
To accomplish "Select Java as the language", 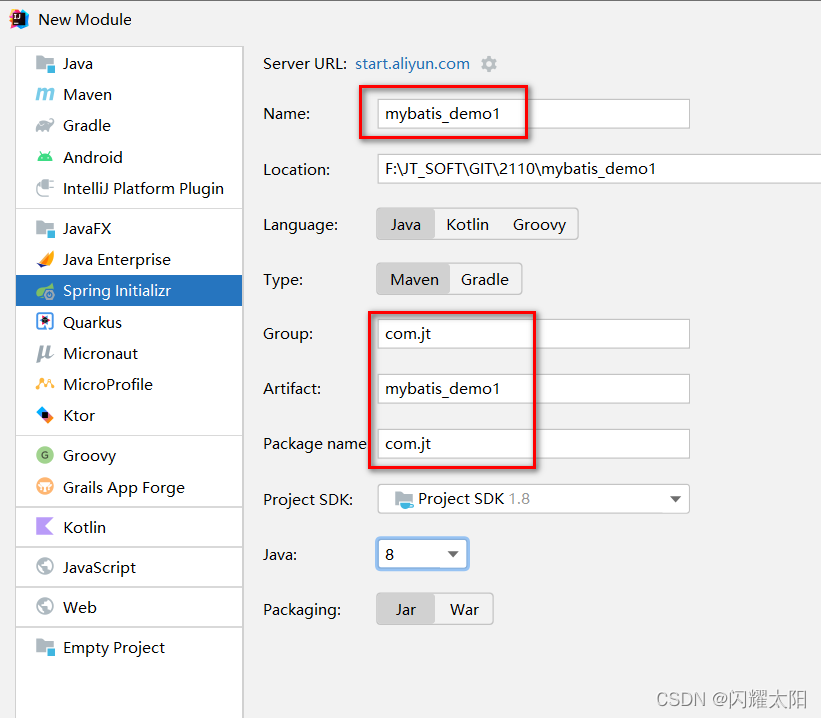I will pyautogui.click(x=406, y=225).
